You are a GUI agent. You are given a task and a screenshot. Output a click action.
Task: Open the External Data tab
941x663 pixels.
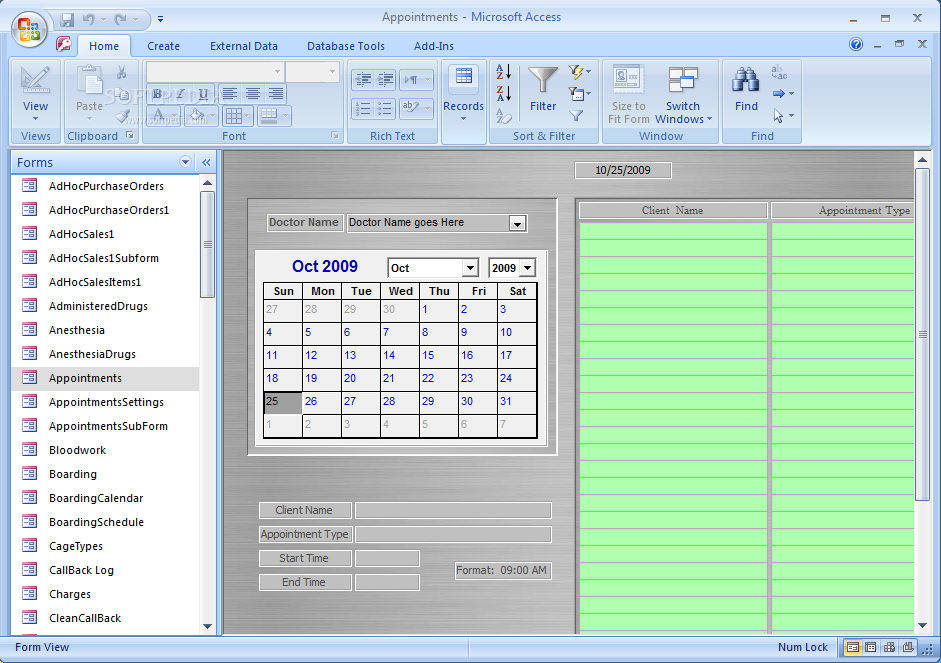coord(244,46)
